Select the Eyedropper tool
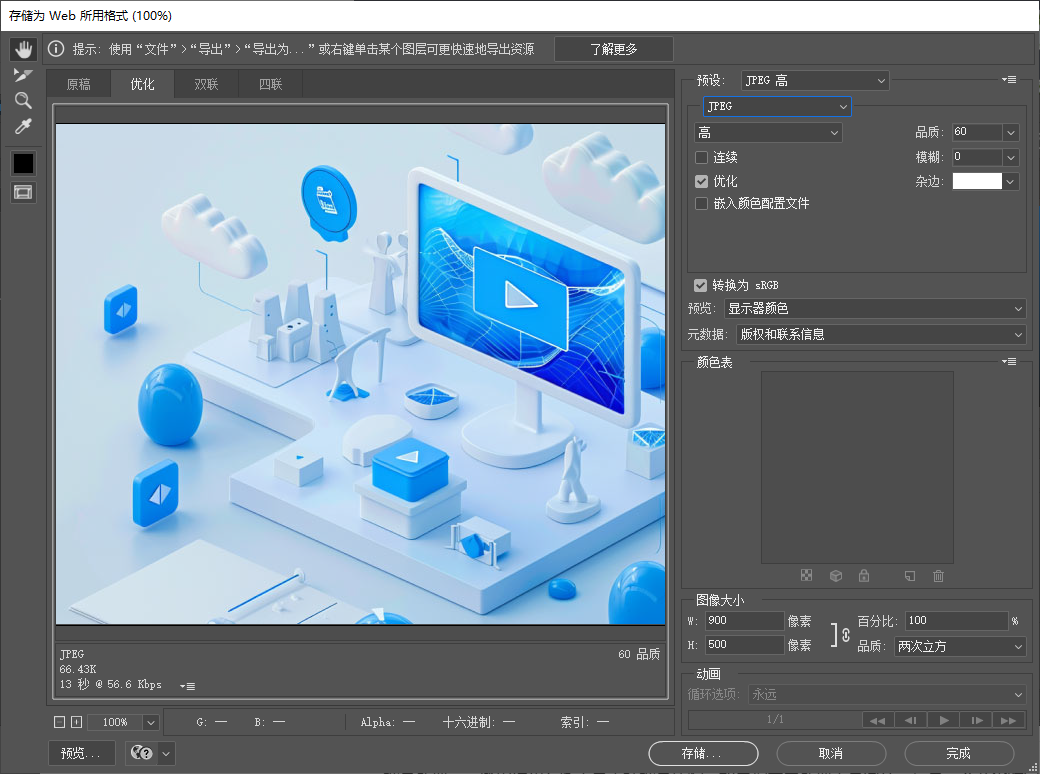The image size is (1040, 774). 23,126
